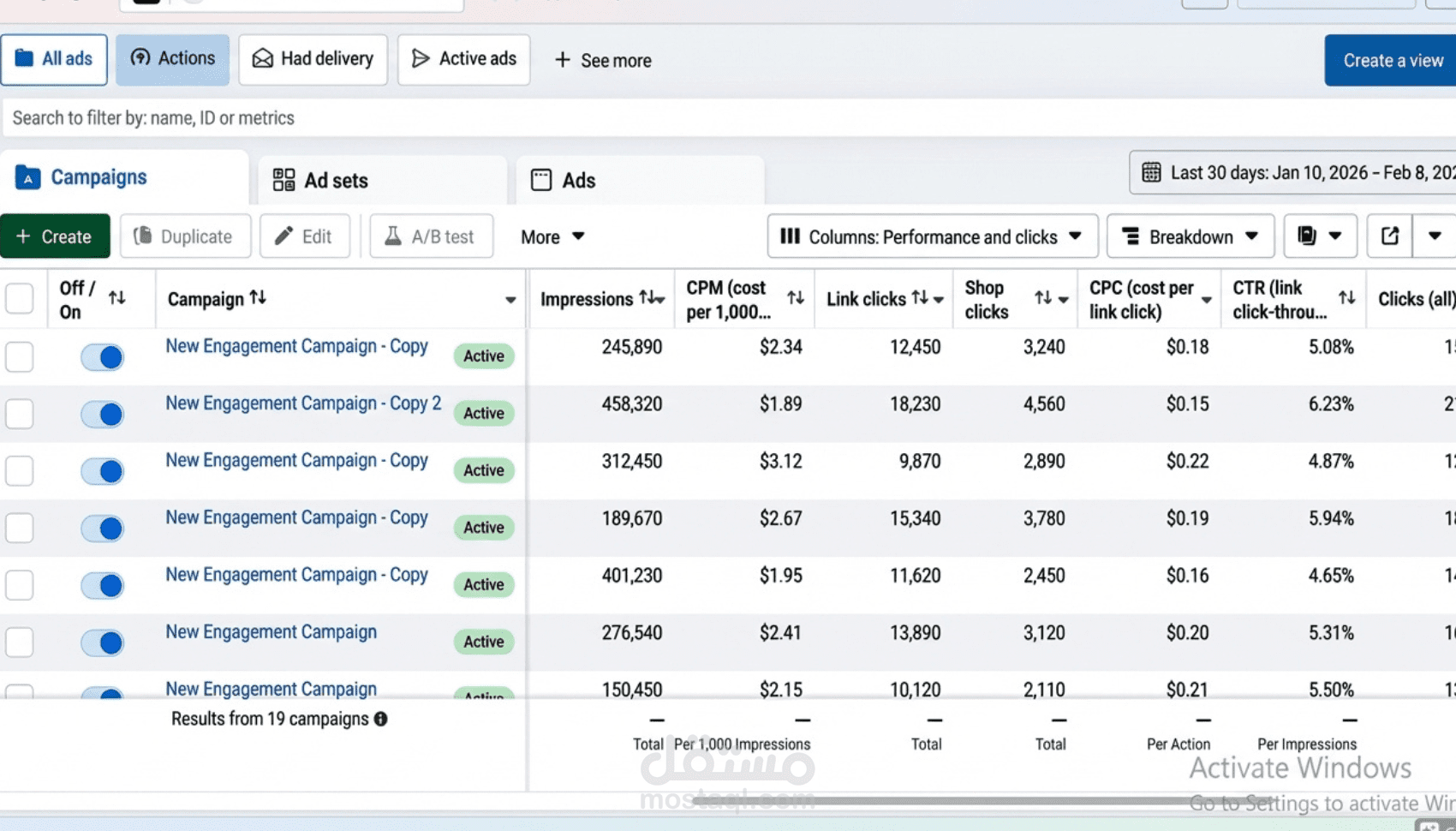The image size is (1456, 831).
Task: Click the info icon beside campaign results
Action: pyautogui.click(x=380, y=720)
